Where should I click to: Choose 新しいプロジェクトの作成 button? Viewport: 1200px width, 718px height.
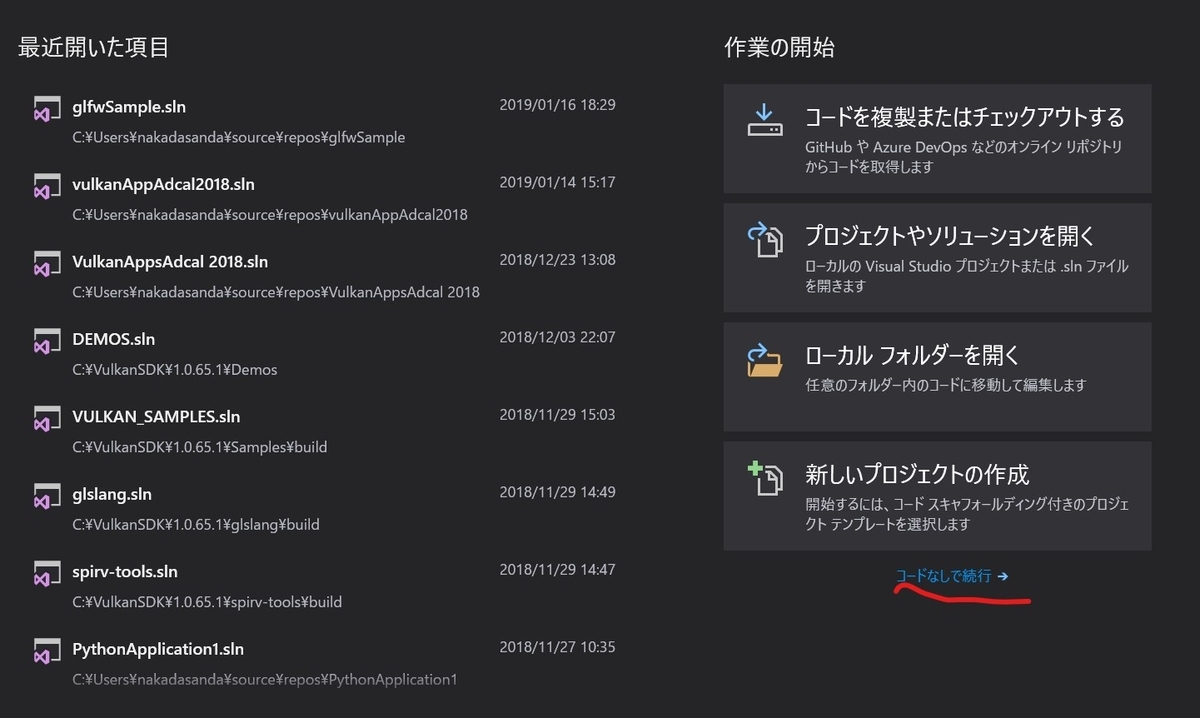click(x=937, y=495)
